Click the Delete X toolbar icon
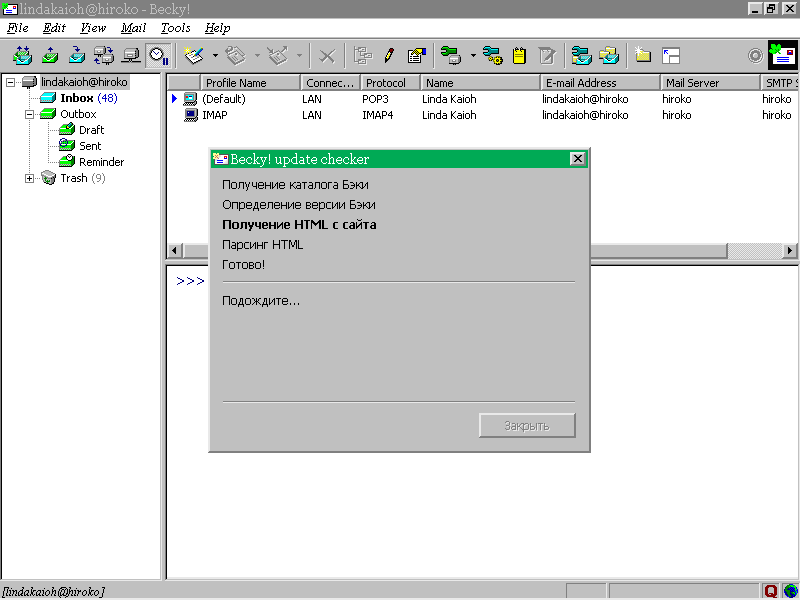800x600 pixels. (x=327, y=56)
